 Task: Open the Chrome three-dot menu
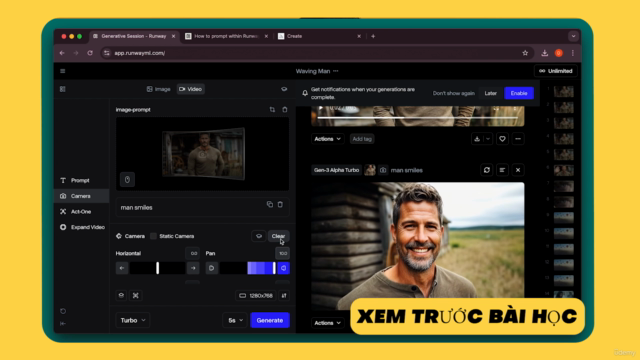573,53
